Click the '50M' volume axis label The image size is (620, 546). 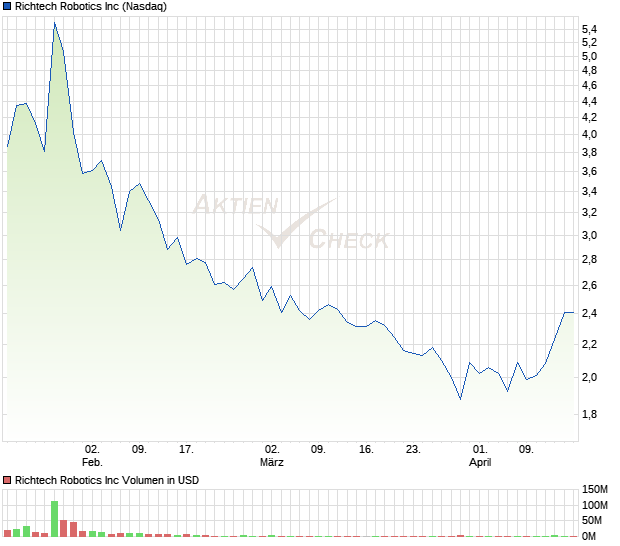(592, 520)
